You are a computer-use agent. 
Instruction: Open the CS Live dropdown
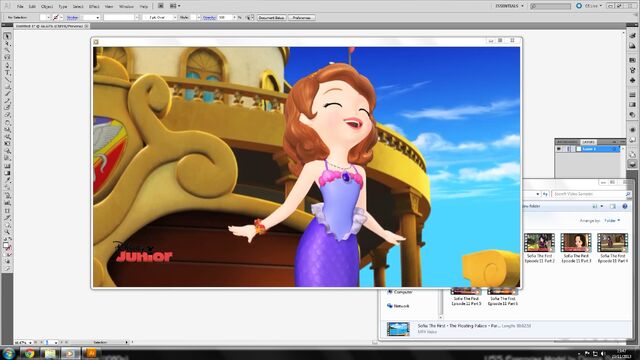click(x=589, y=6)
